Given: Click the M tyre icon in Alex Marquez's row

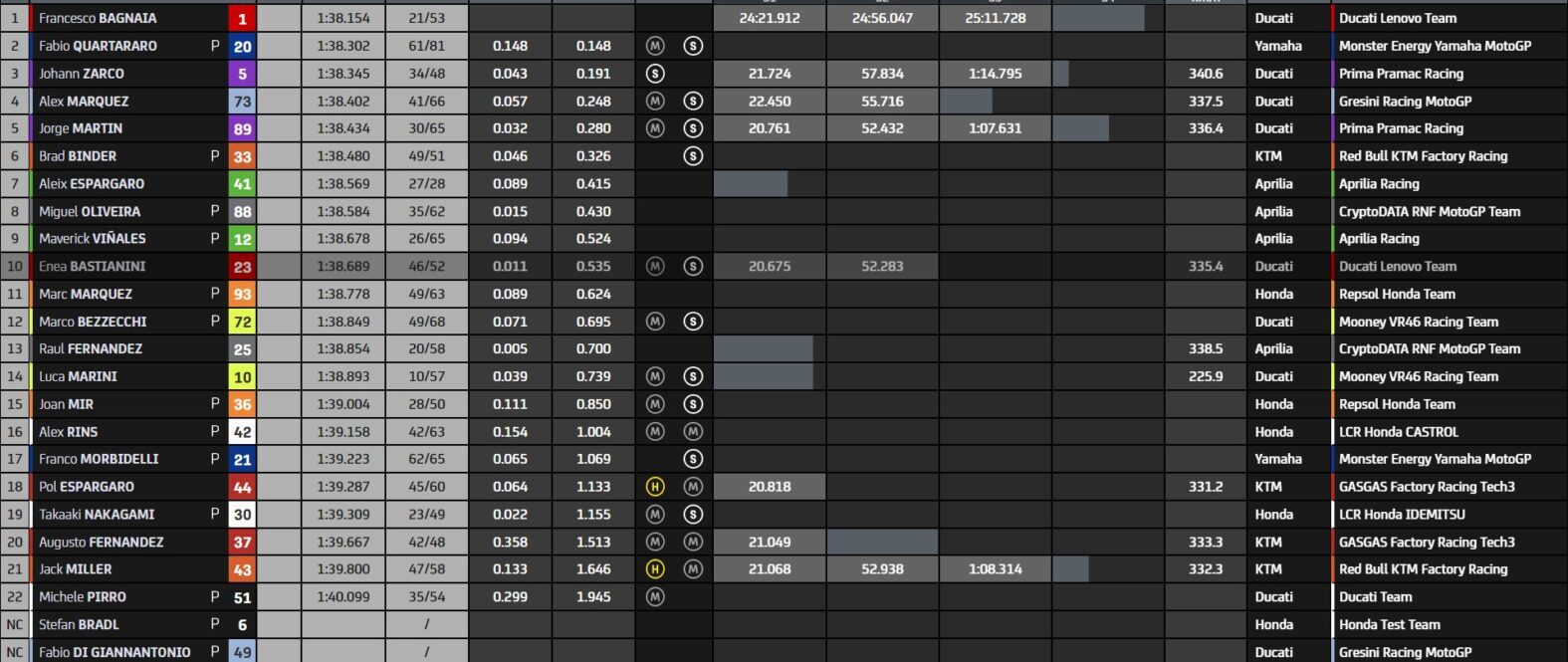Looking at the screenshot, I should pyautogui.click(x=655, y=101).
